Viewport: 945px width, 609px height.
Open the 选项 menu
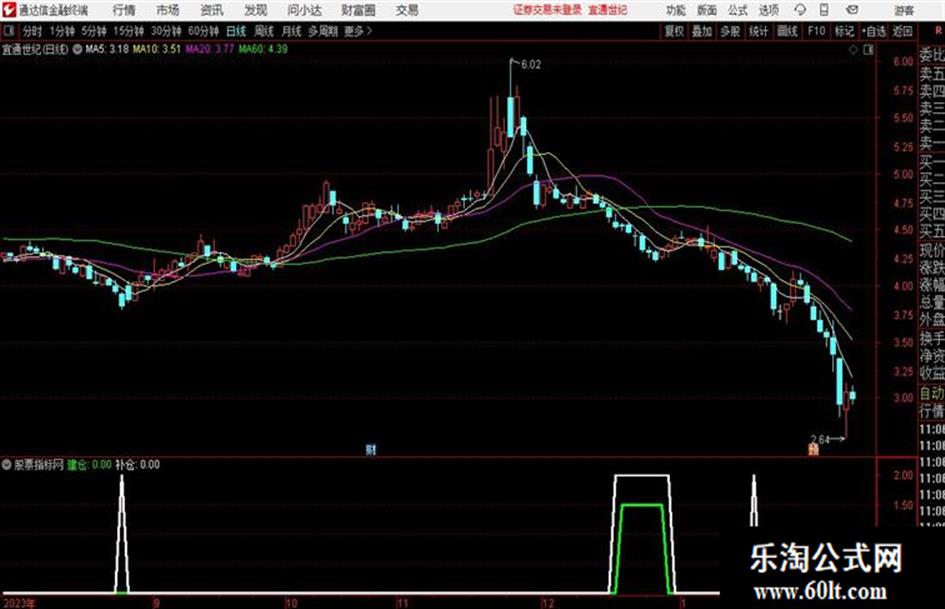pos(769,10)
